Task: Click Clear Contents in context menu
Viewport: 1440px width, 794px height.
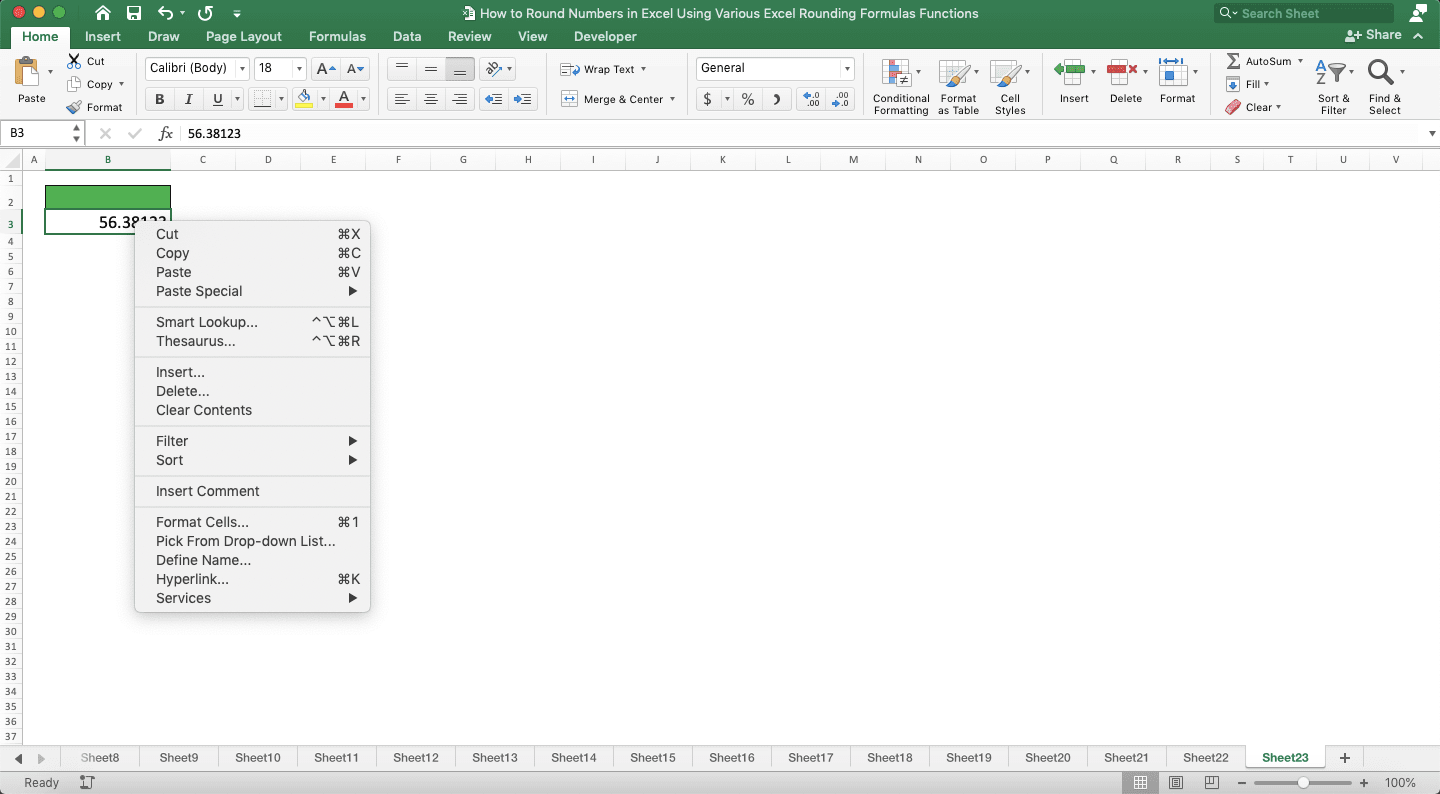Action: [203, 410]
